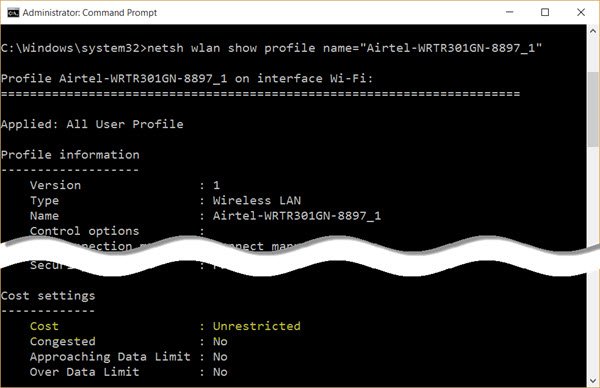
Task: Click the 'Profile information' heading
Action: (x=70, y=155)
